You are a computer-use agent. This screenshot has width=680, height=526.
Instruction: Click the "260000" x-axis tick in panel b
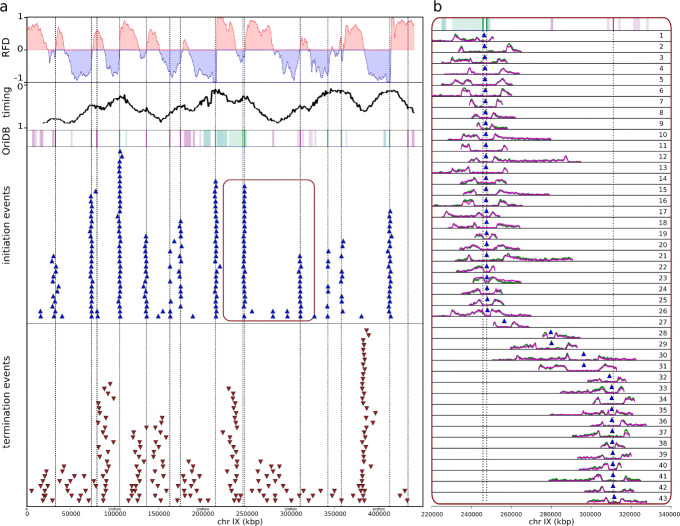coord(511,514)
